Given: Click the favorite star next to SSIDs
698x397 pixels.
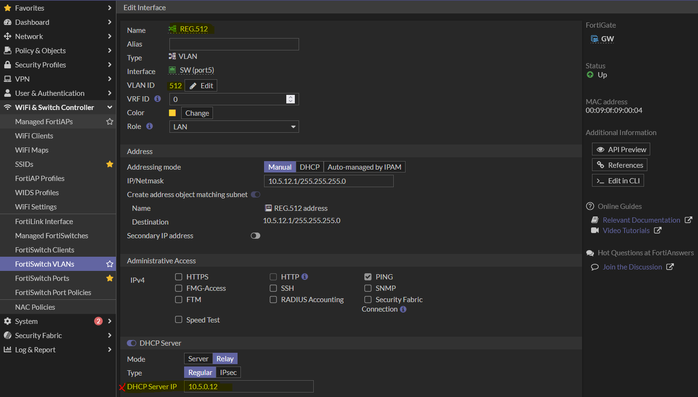Looking at the screenshot, I should 110,164.
